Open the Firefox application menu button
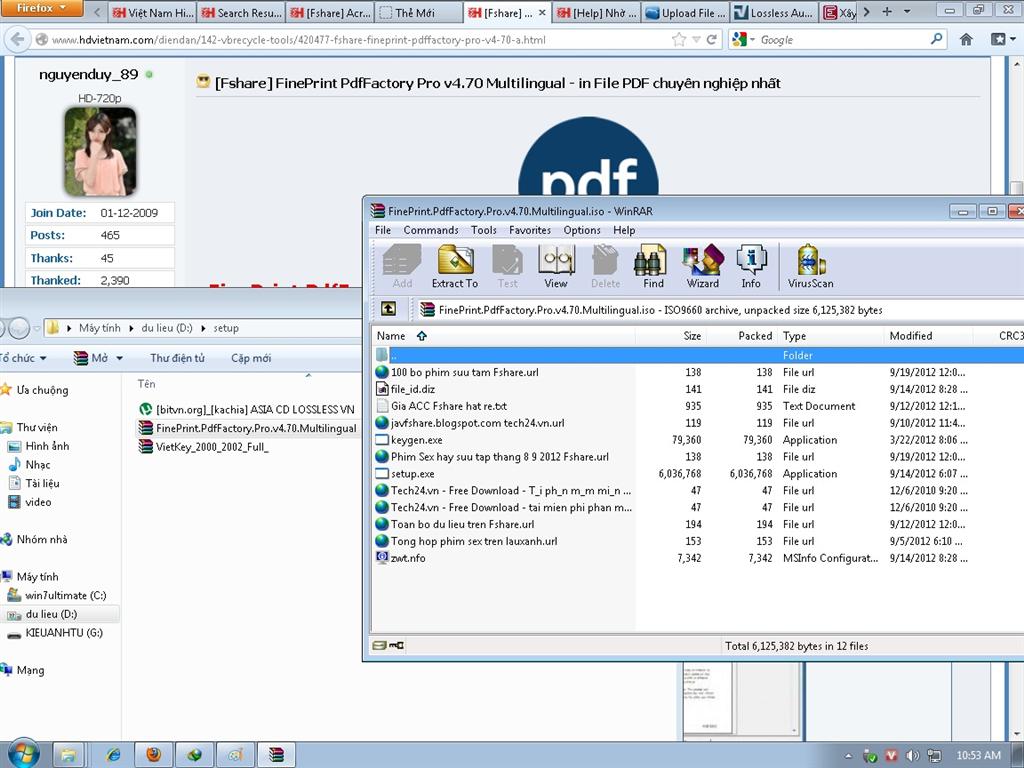Screen dimensions: 1024x768 40,8
